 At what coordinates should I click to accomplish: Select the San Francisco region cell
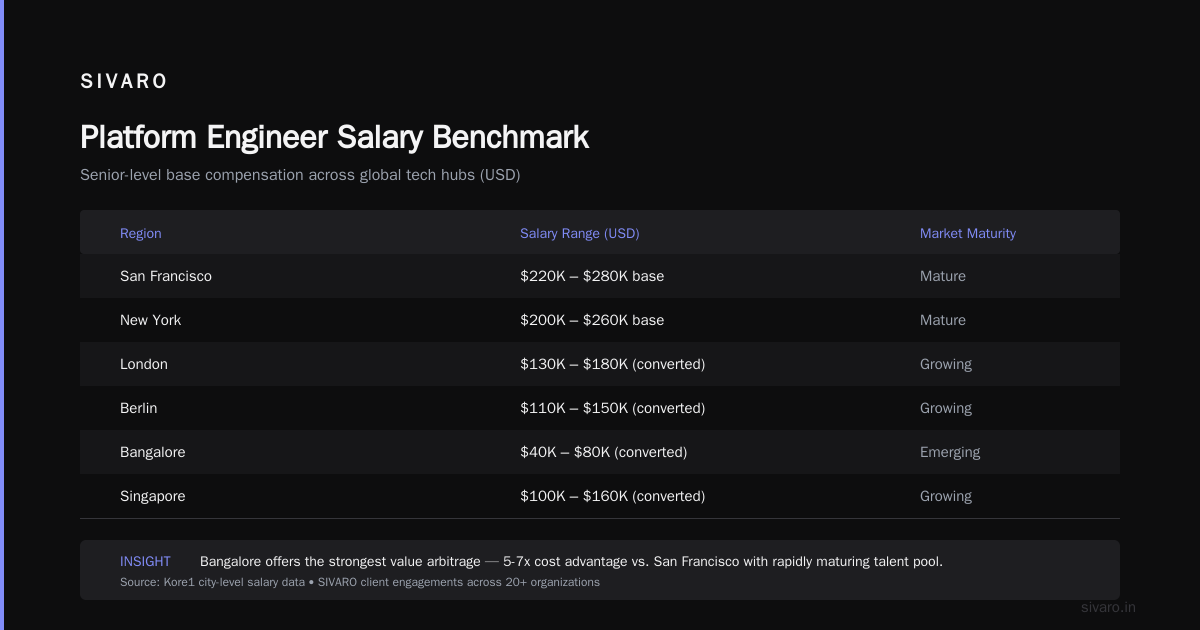click(166, 276)
